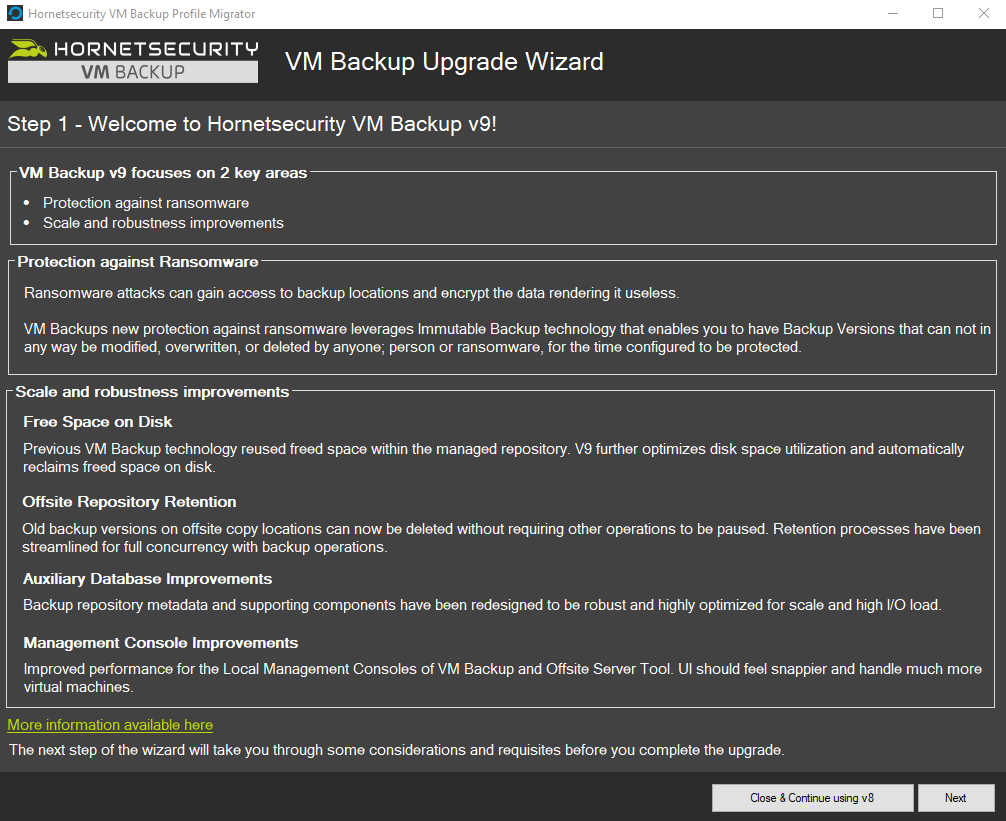Click the 'Protection against Ransomware' section header
The width and height of the screenshot is (1006, 821).
(x=138, y=262)
